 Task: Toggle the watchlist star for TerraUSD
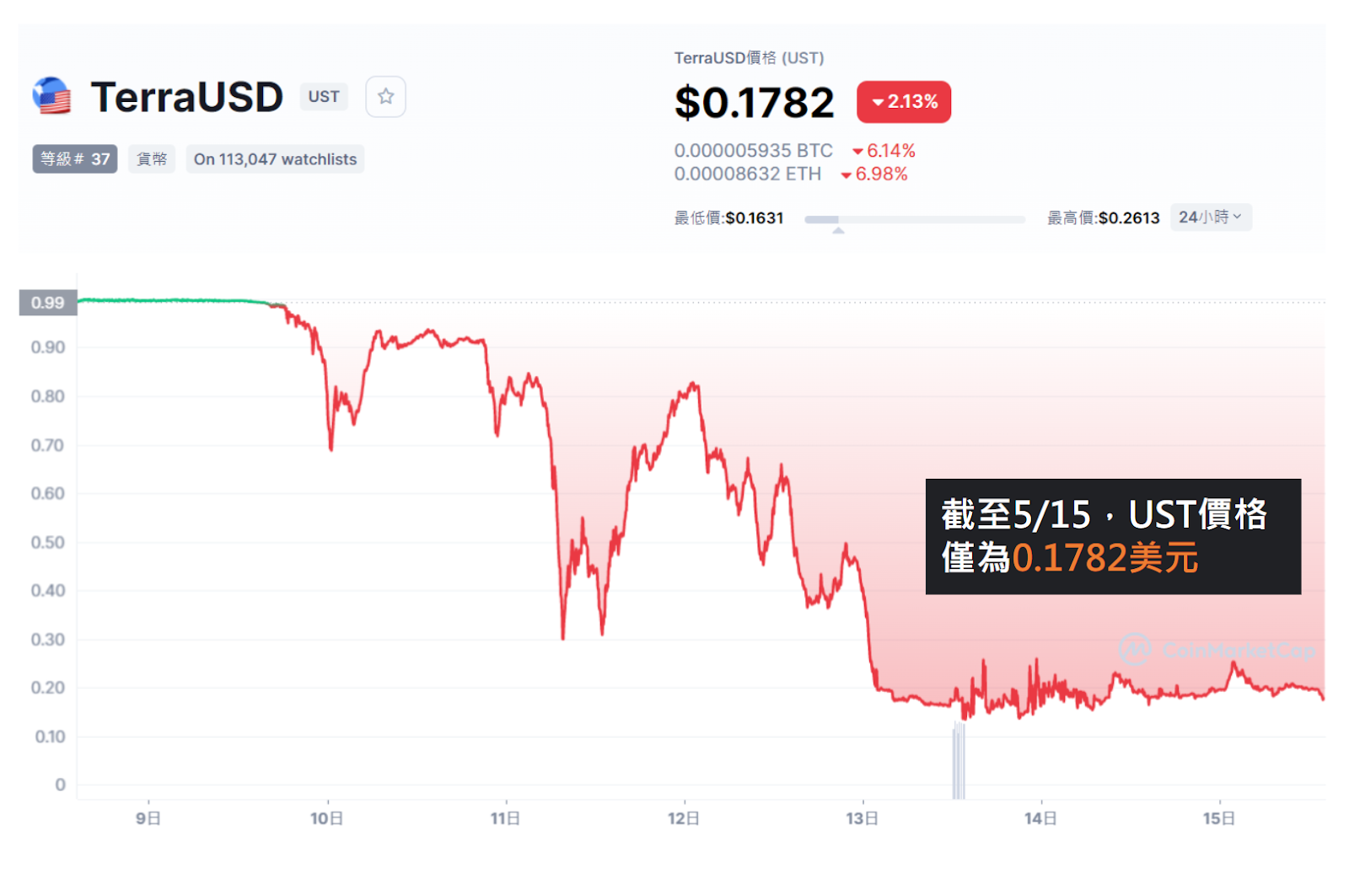[x=385, y=96]
